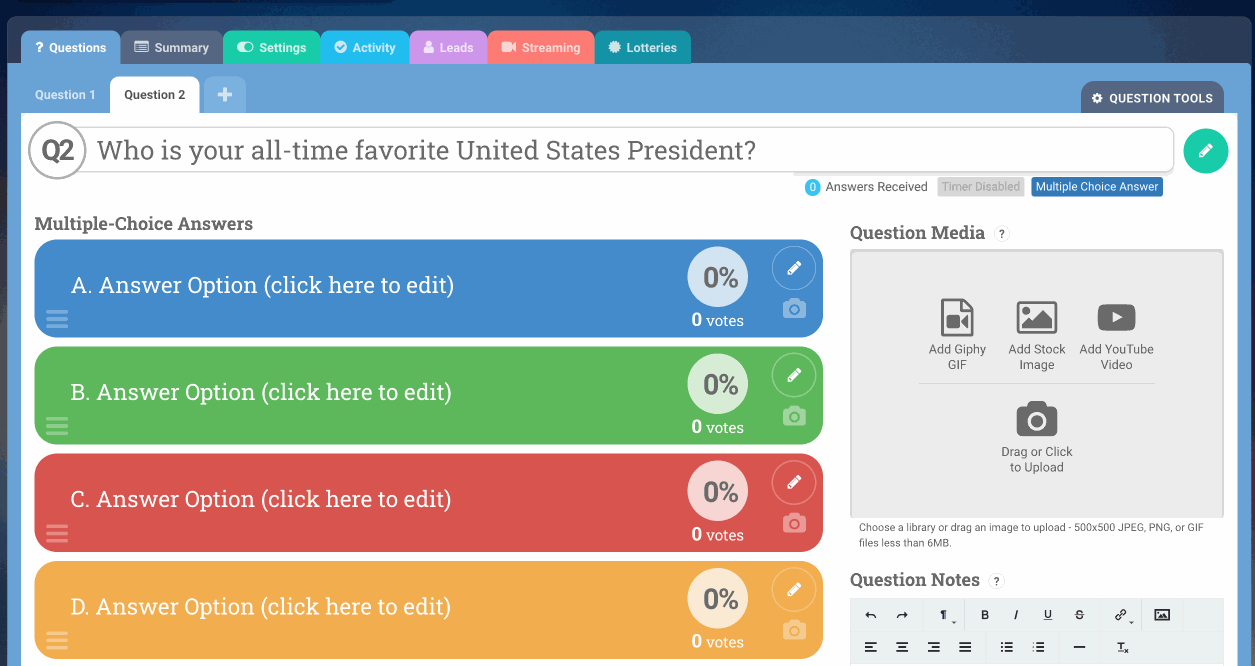Open the Question 1 tab
Image resolution: width=1255 pixels, height=666 pixels.
point(65,95)
